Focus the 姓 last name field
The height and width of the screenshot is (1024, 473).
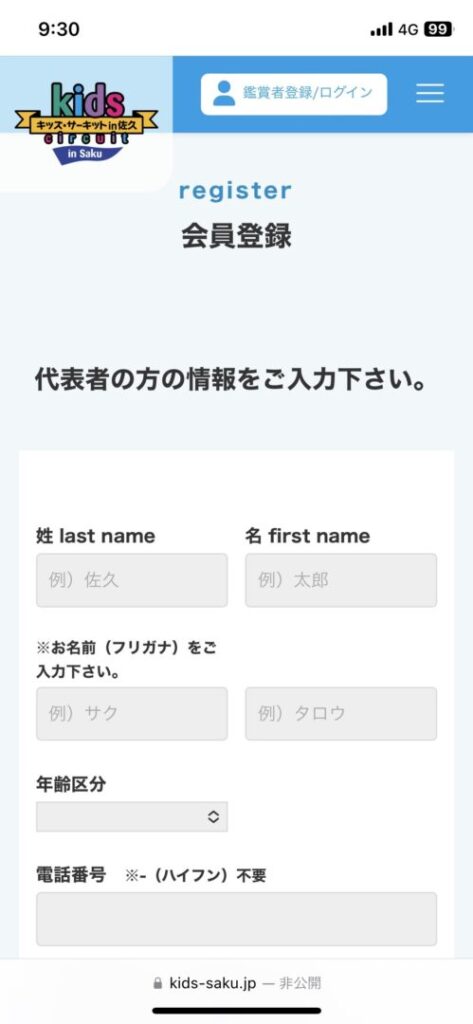[132, 580]
